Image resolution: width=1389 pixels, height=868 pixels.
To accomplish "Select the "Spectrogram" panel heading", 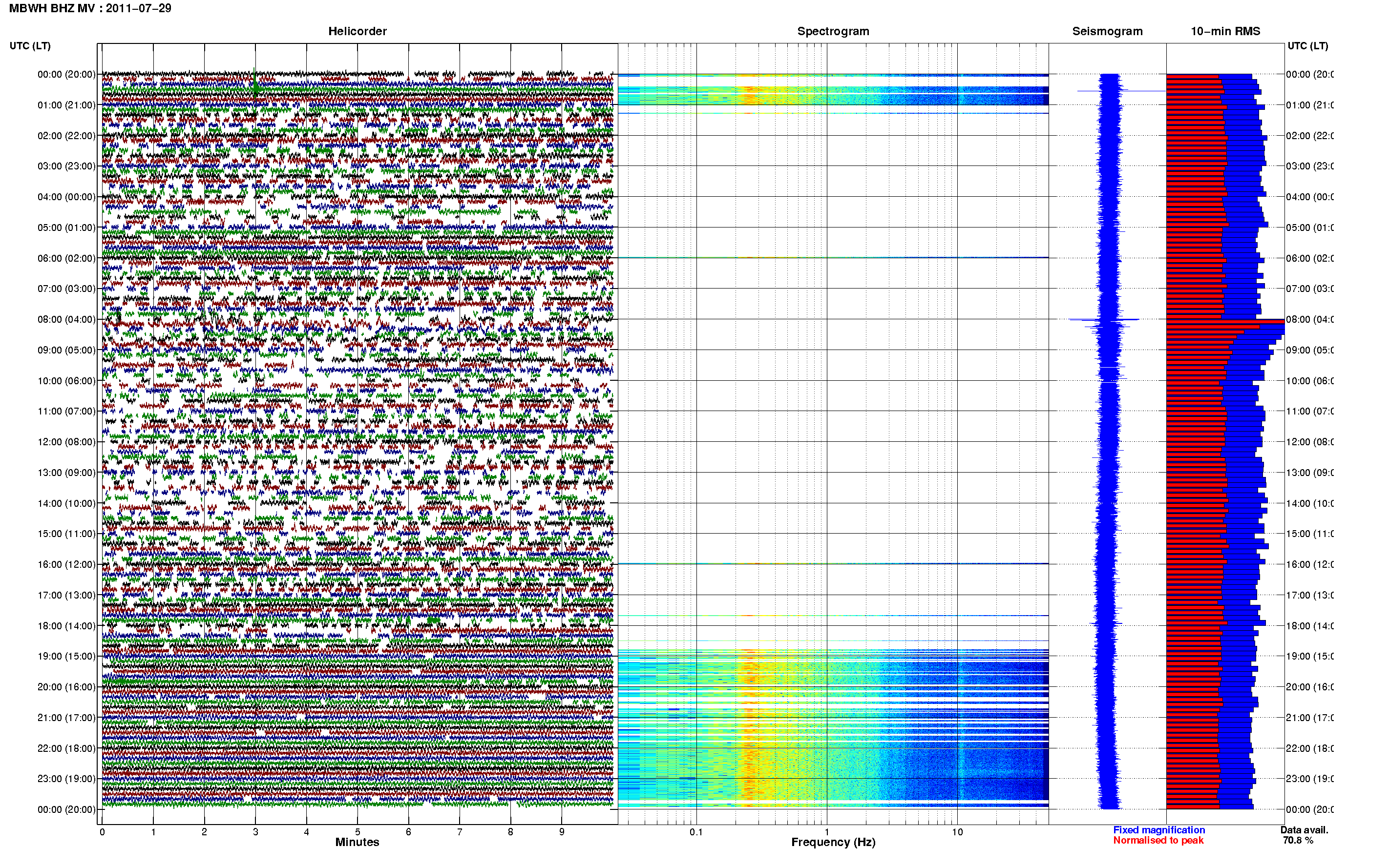I will [x=833, y=31].
